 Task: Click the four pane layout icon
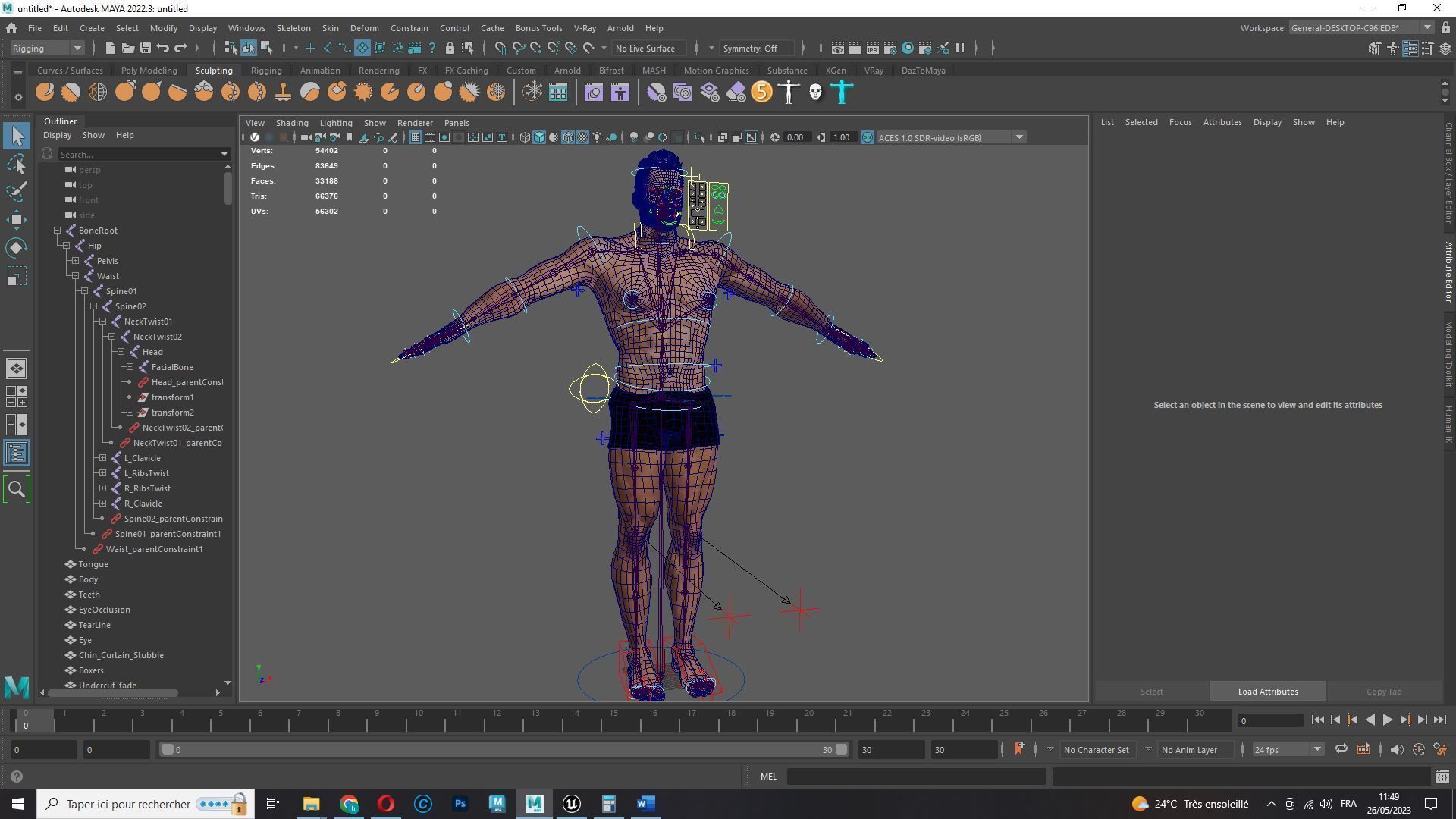(17, 397)
